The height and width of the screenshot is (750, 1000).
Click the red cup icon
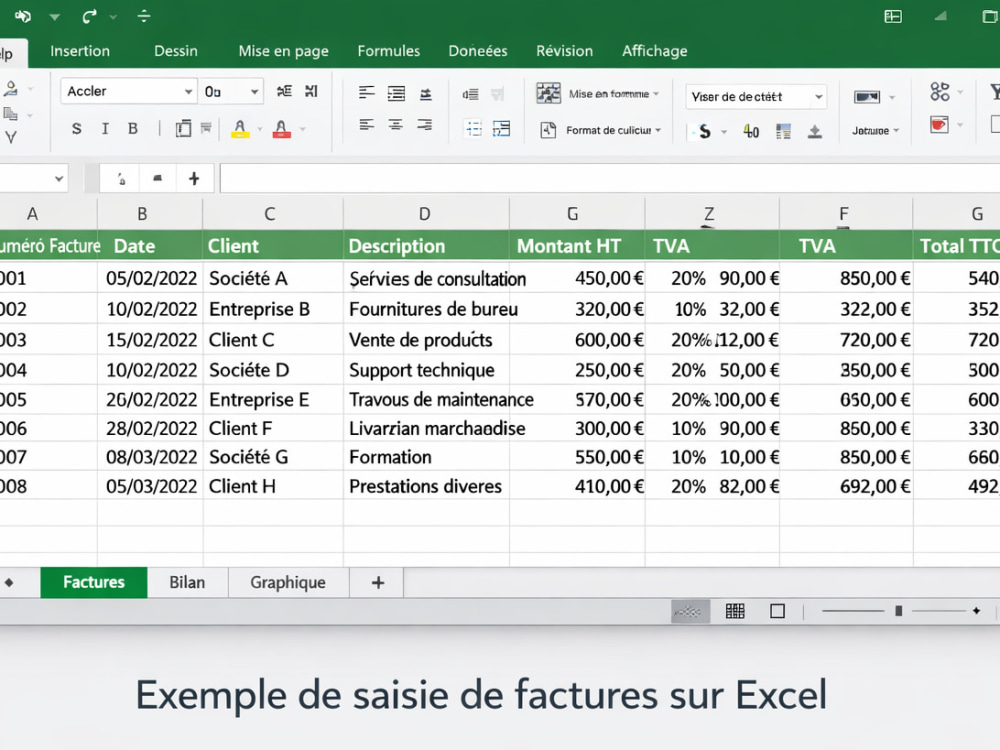[939, 124]
